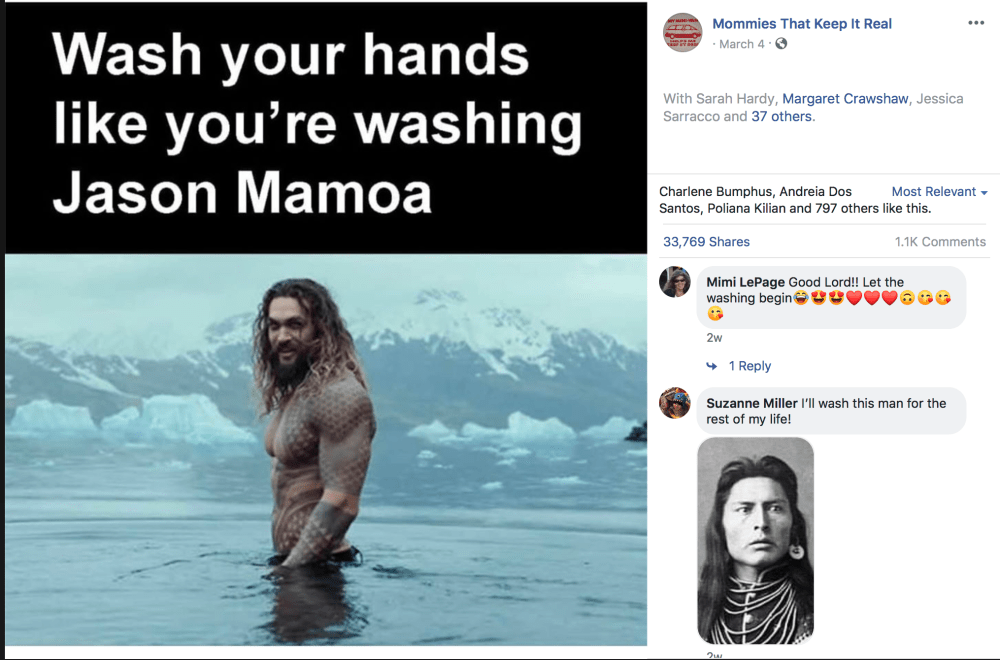Show the 37 others tagged

(781, 117)
